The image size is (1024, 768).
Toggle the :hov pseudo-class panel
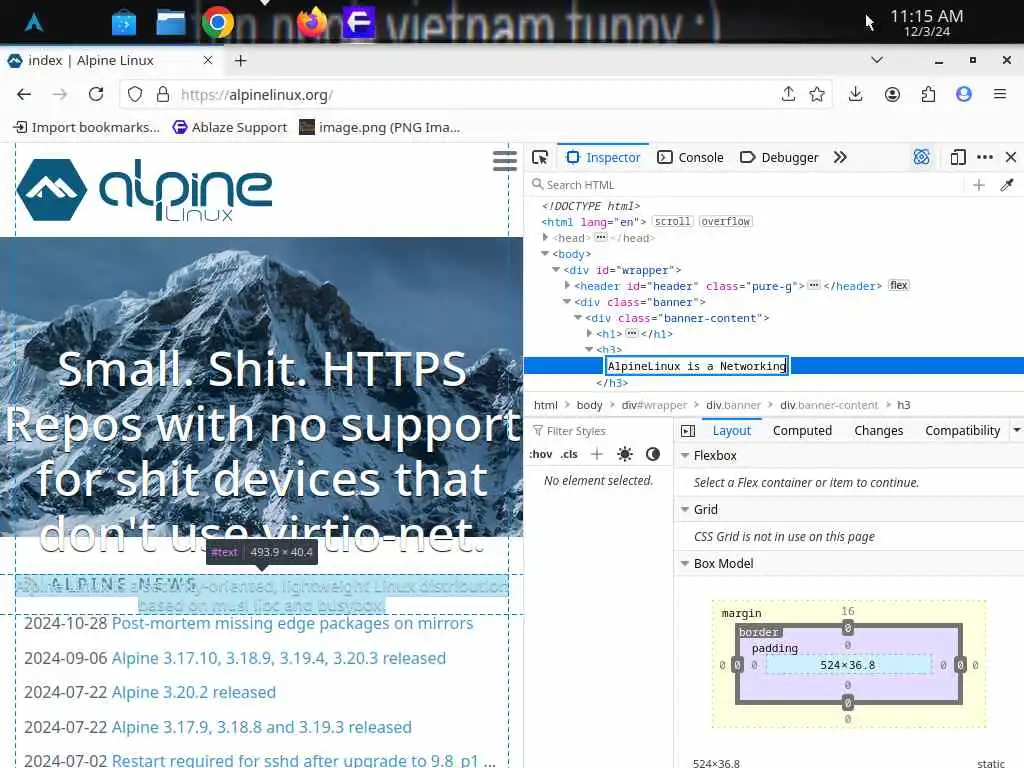pos(541,455)
